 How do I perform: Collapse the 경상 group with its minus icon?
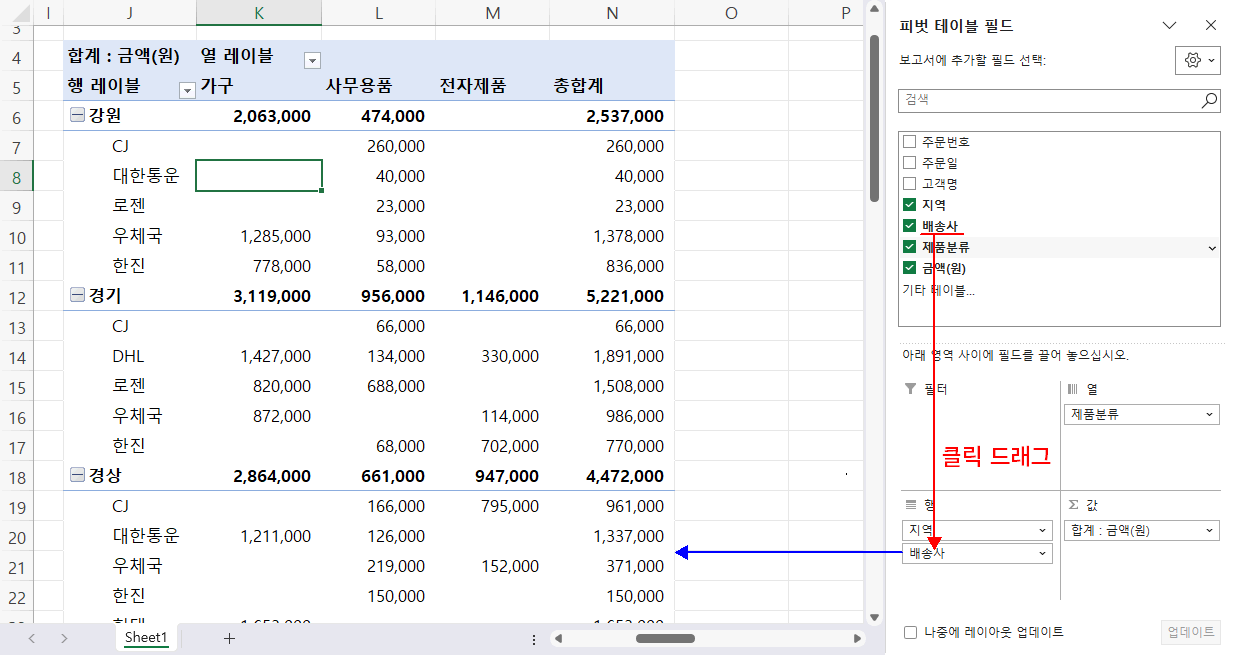click(78, 475)
